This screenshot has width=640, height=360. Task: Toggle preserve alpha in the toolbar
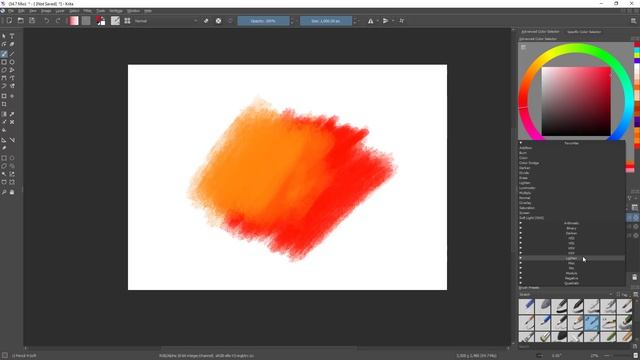tap(218, 20)
